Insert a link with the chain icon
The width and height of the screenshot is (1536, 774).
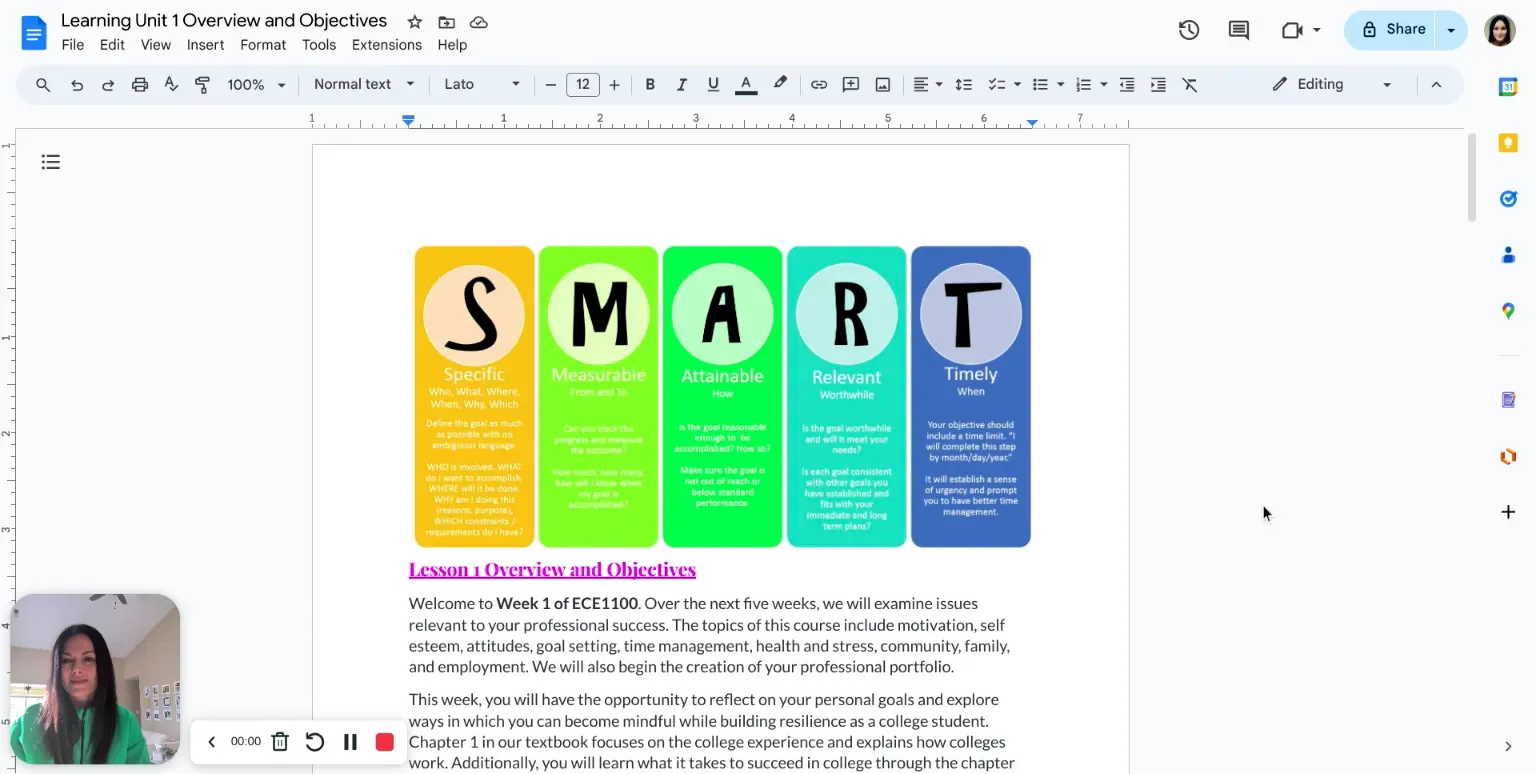(819, 85)
